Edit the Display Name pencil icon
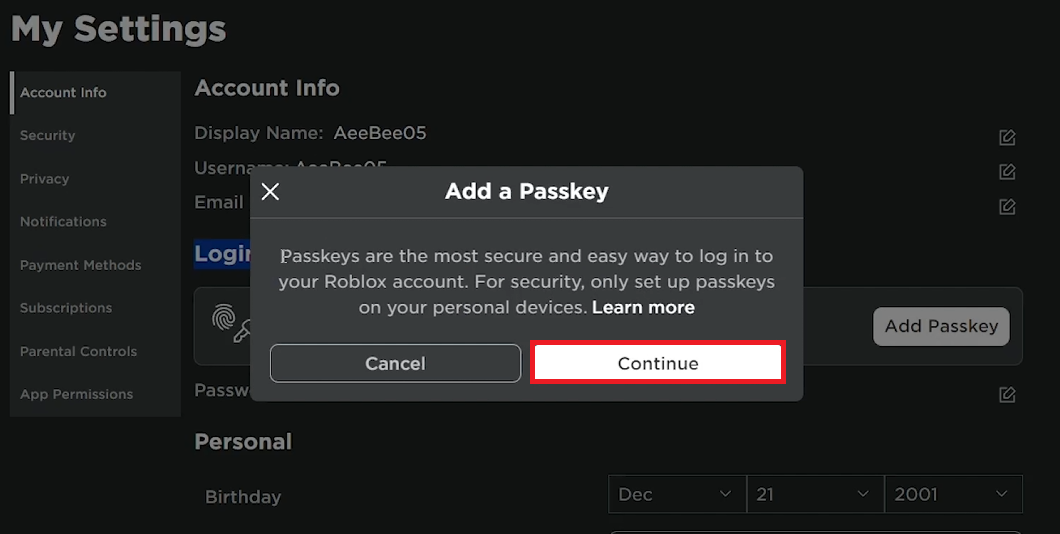 point(1007,137)
